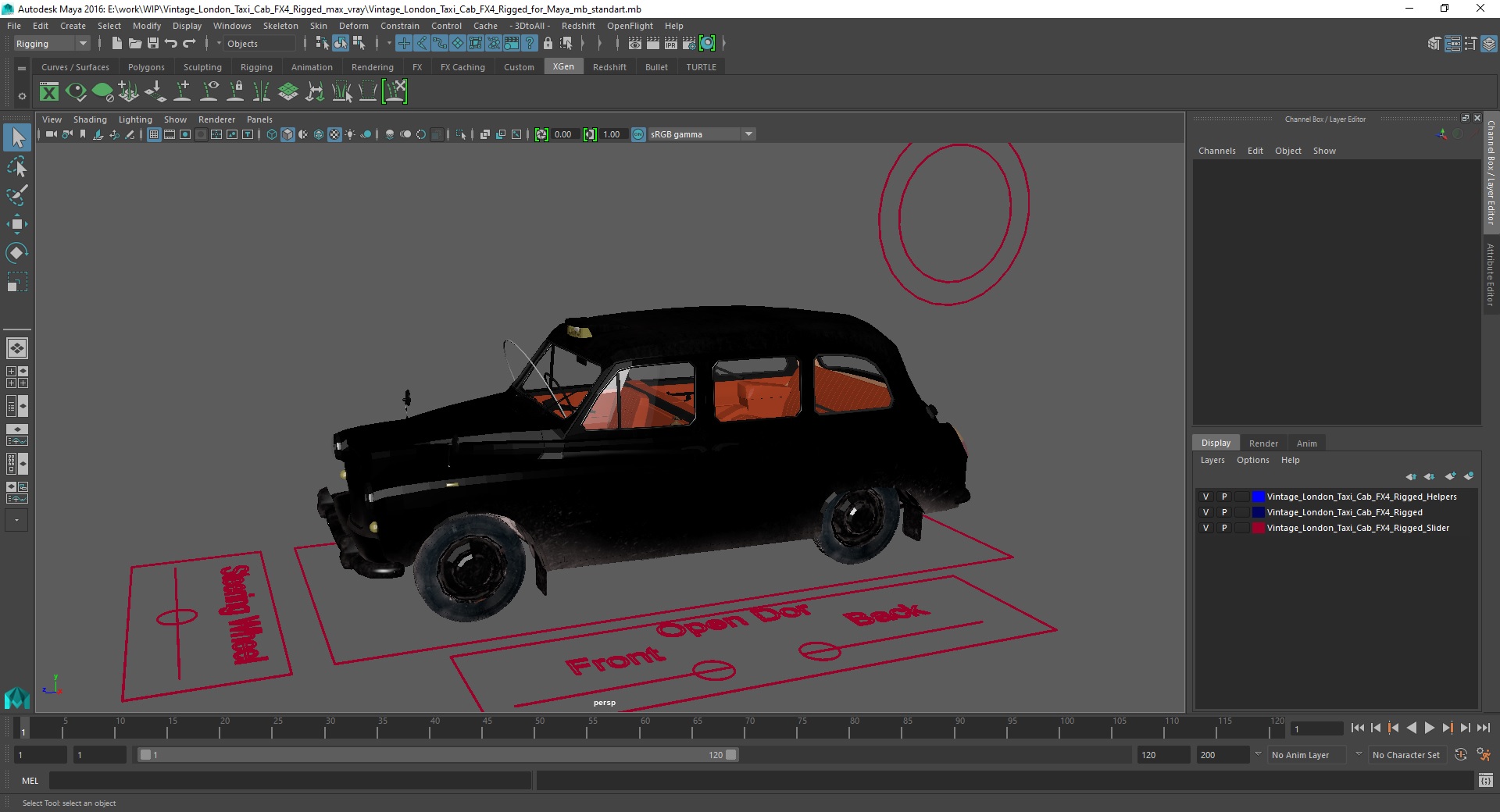This screenshot has width=1500, height=812.
Task: Click the time range slider bar
Action: (437, 755)
